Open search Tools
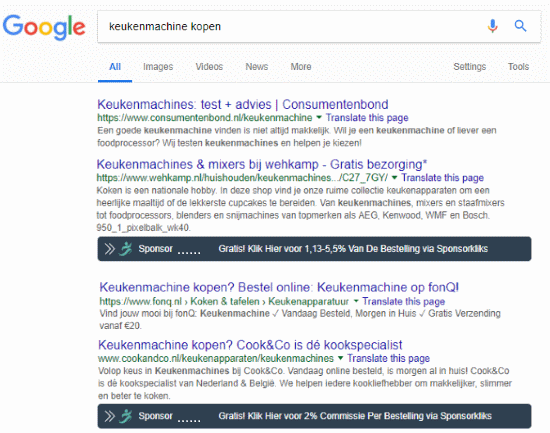This screenshot has width=550, height=433. [x=518, y=67]
